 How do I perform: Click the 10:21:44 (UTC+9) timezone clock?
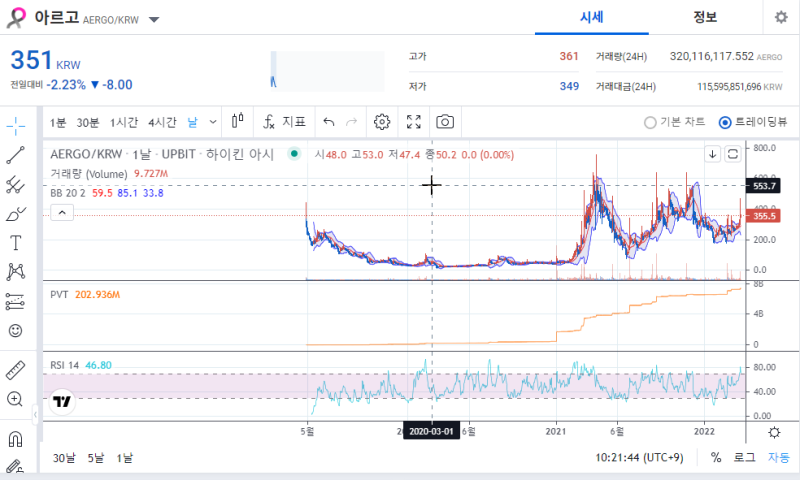639,458
